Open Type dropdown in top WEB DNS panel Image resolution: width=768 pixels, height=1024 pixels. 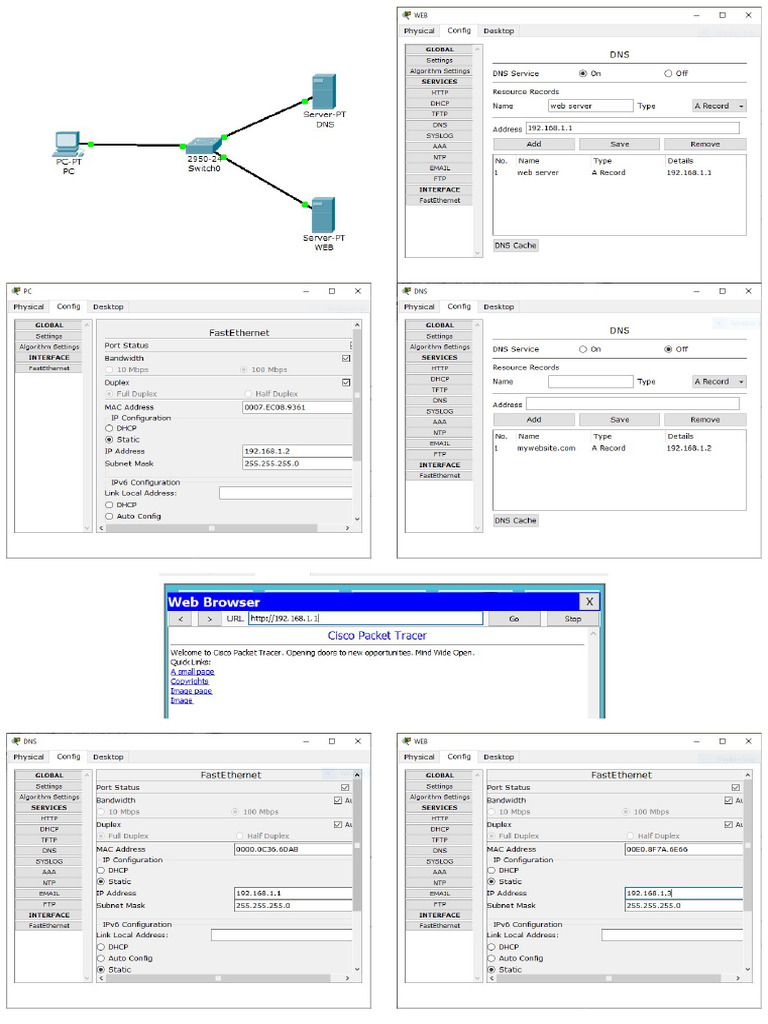(x=719, y=106)
